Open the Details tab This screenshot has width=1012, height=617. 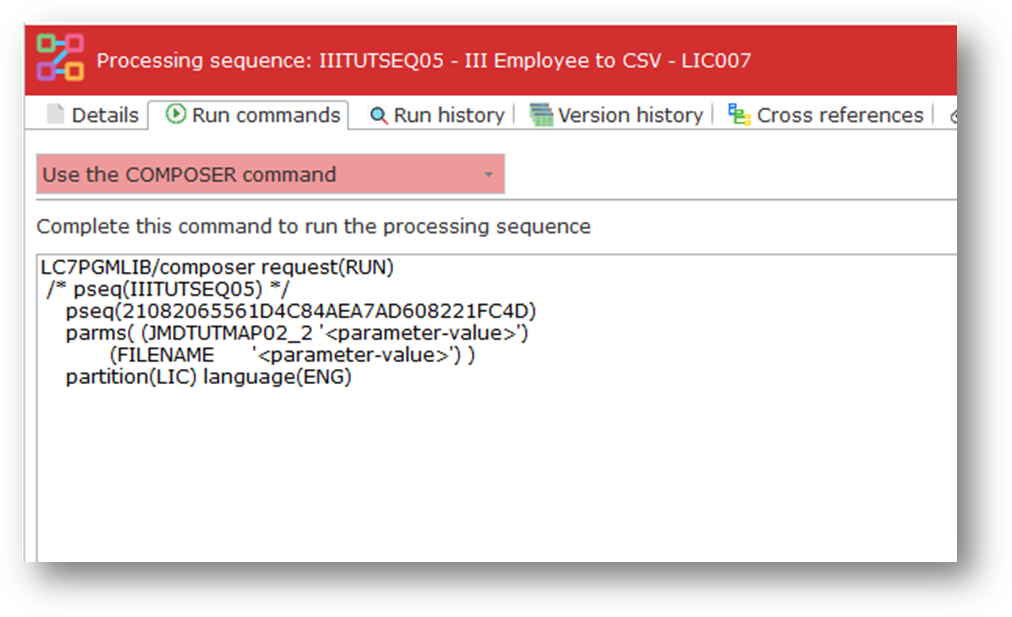93,115
